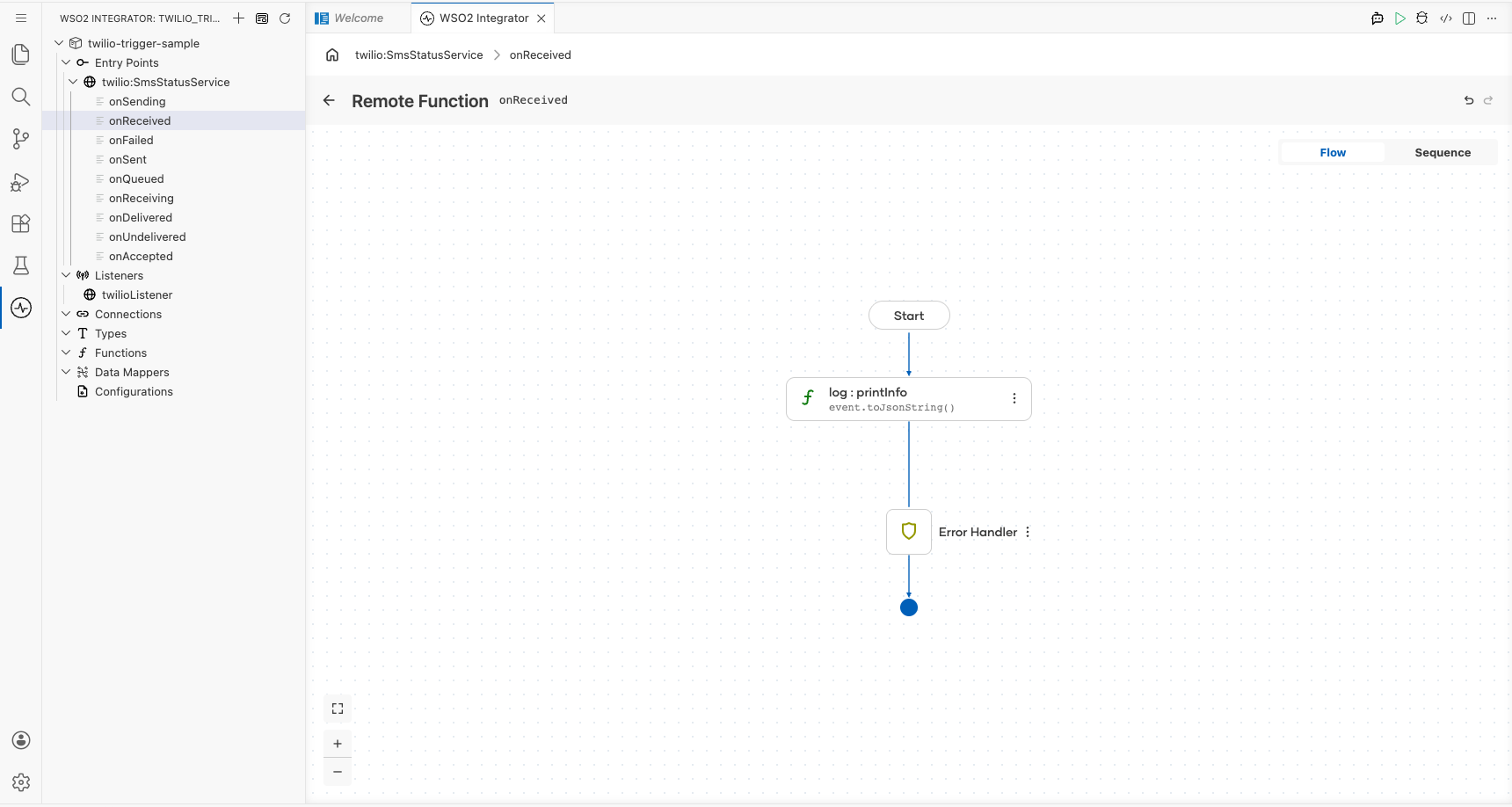Select the log:printInfo node
The width and height of the screenshot is (1512, 807).
909,399
